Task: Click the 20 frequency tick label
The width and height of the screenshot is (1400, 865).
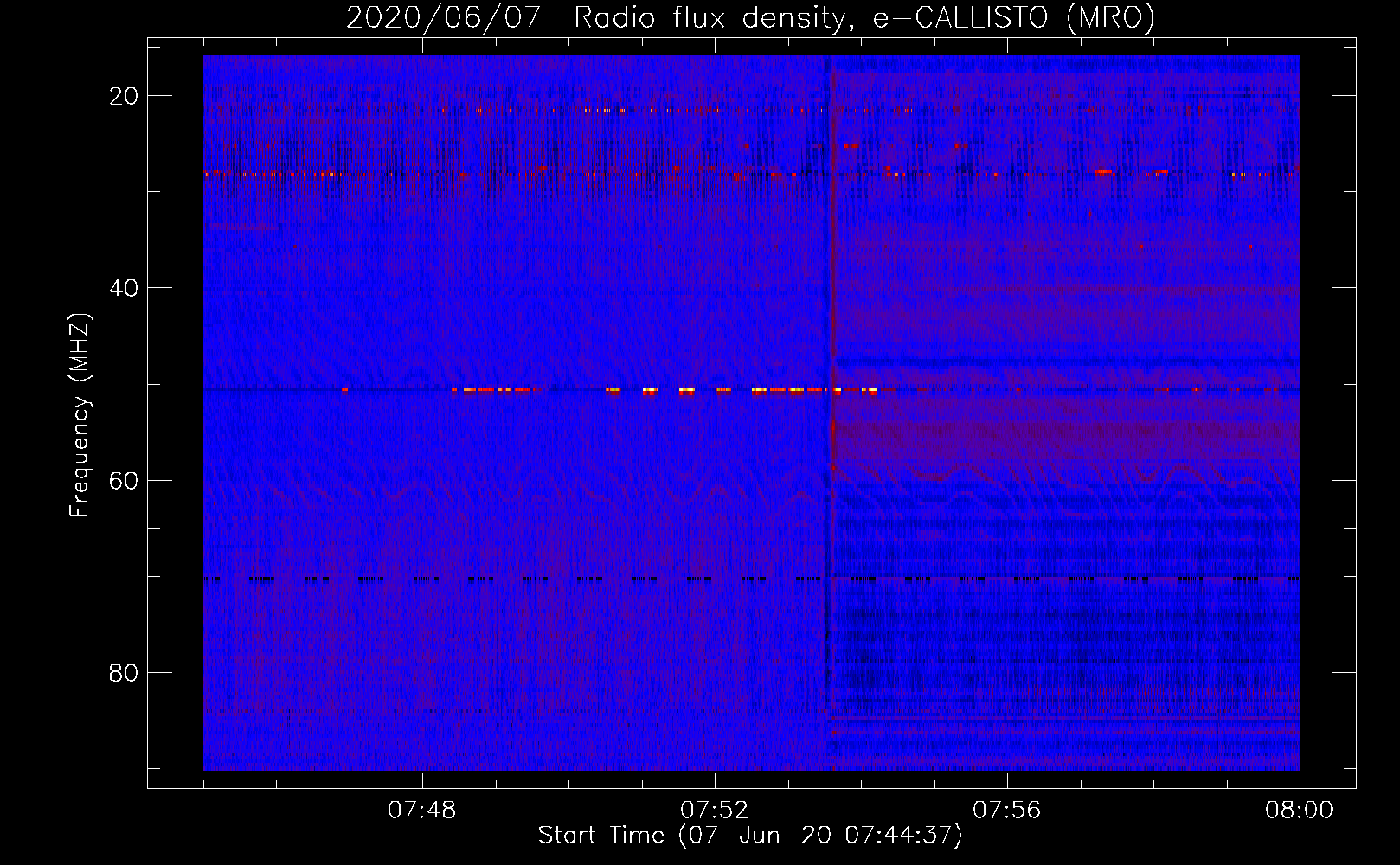Action: (125, 96)
